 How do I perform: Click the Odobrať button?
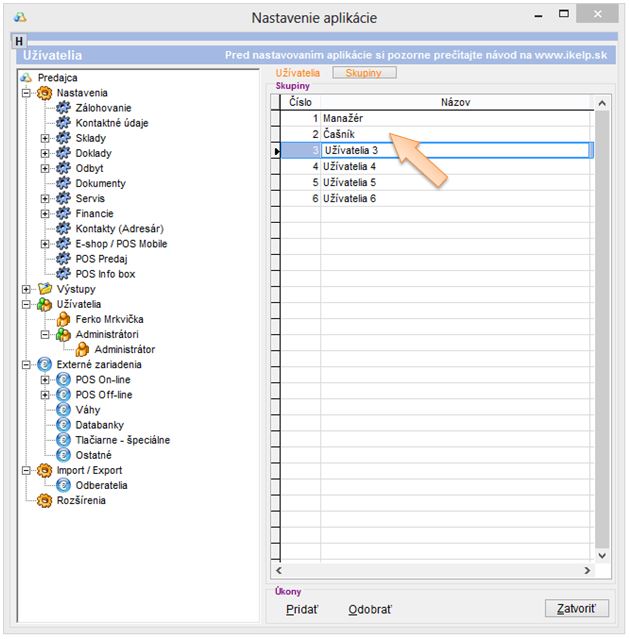tap(370, 609)
